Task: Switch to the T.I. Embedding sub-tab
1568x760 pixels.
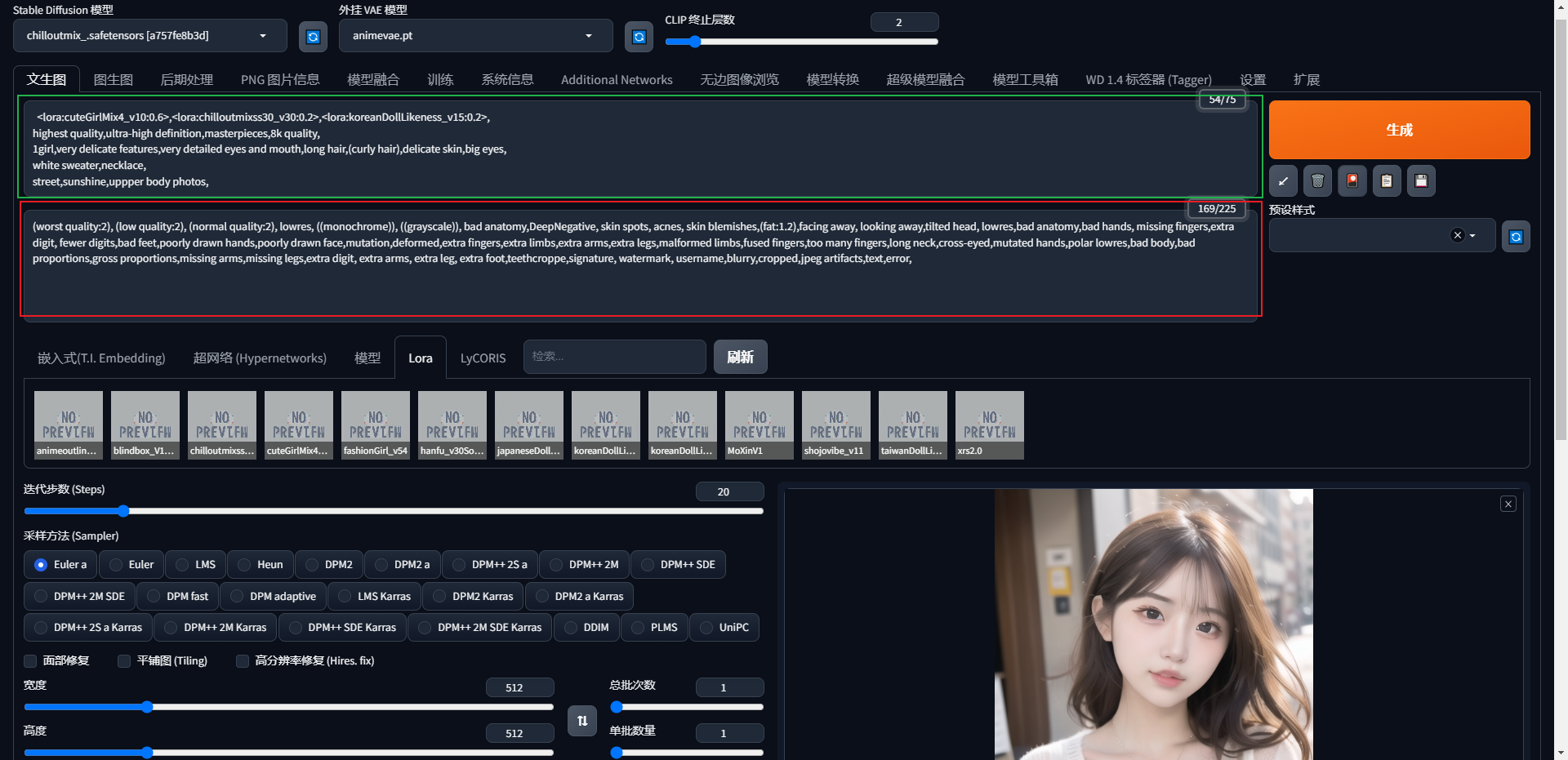Action: click(101, 358)
